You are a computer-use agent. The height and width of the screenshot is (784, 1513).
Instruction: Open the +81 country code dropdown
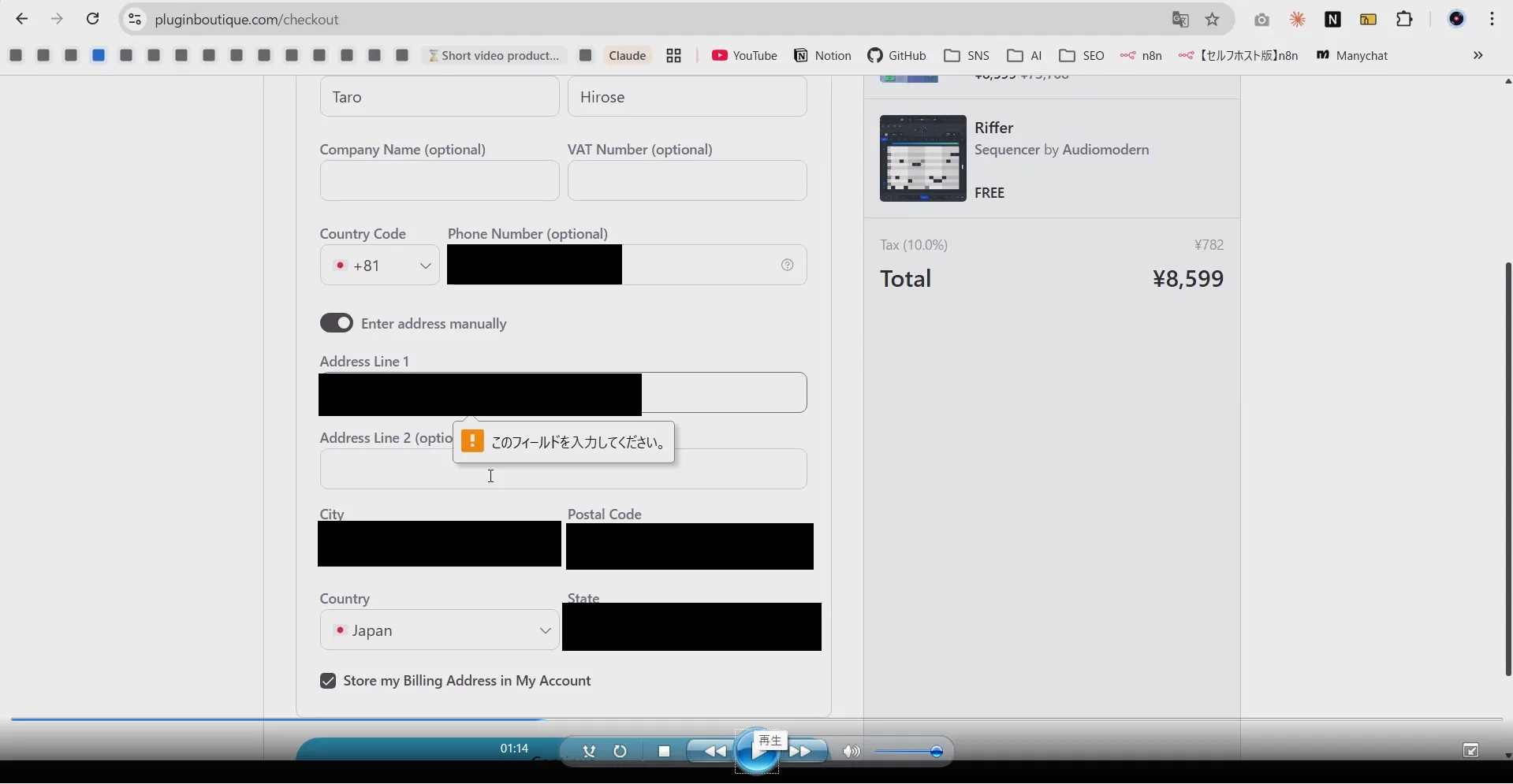pos(379,266)
